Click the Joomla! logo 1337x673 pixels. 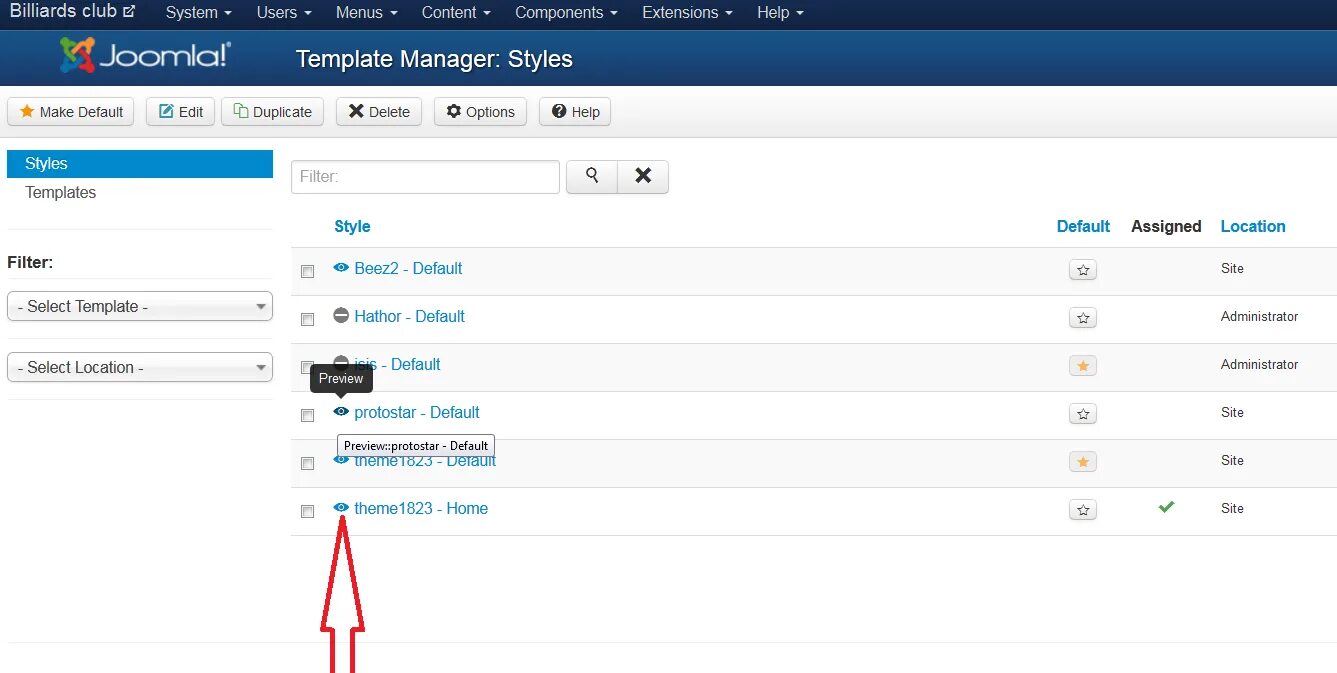[x=145, y=56]
